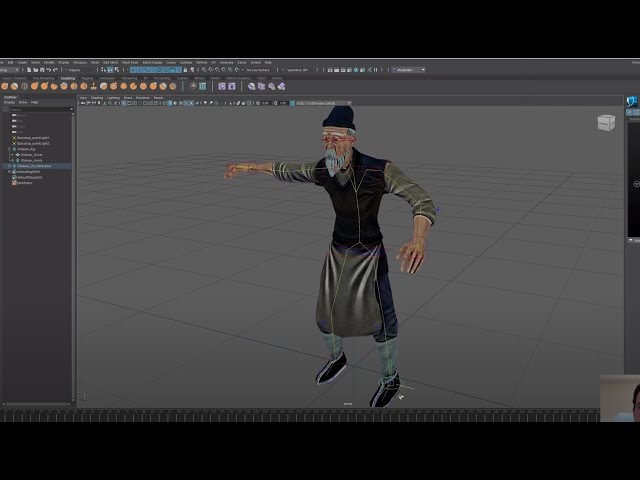The width and height of the screenshot is (640, 480).
Task: Click the No Live Surface field
Action: click(259, 70)
